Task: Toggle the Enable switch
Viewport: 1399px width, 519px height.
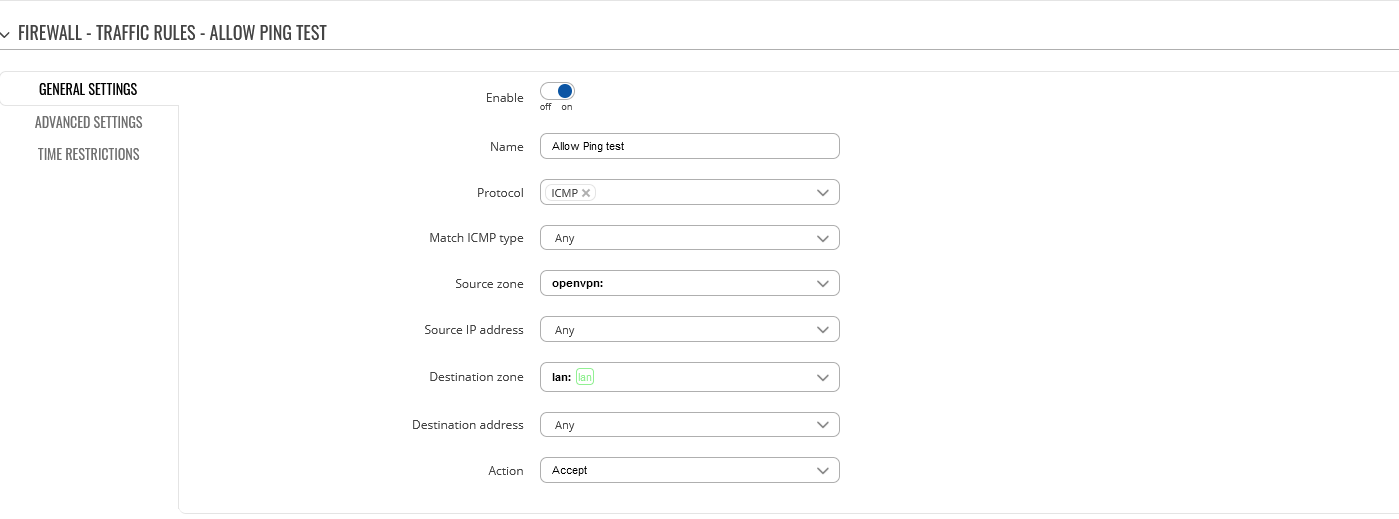Action: (557, 91)
